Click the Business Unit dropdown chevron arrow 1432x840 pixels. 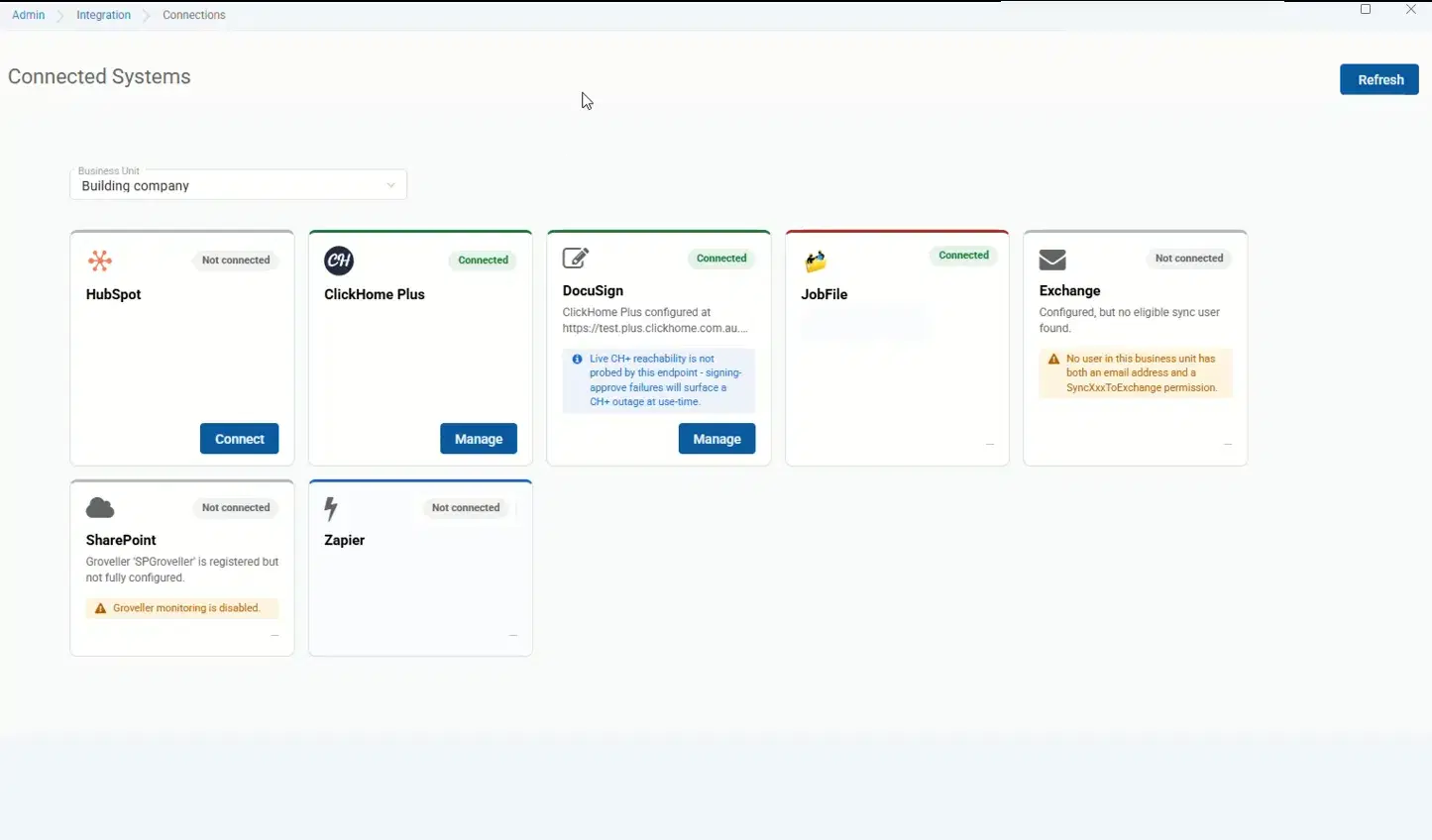point(390,185)
